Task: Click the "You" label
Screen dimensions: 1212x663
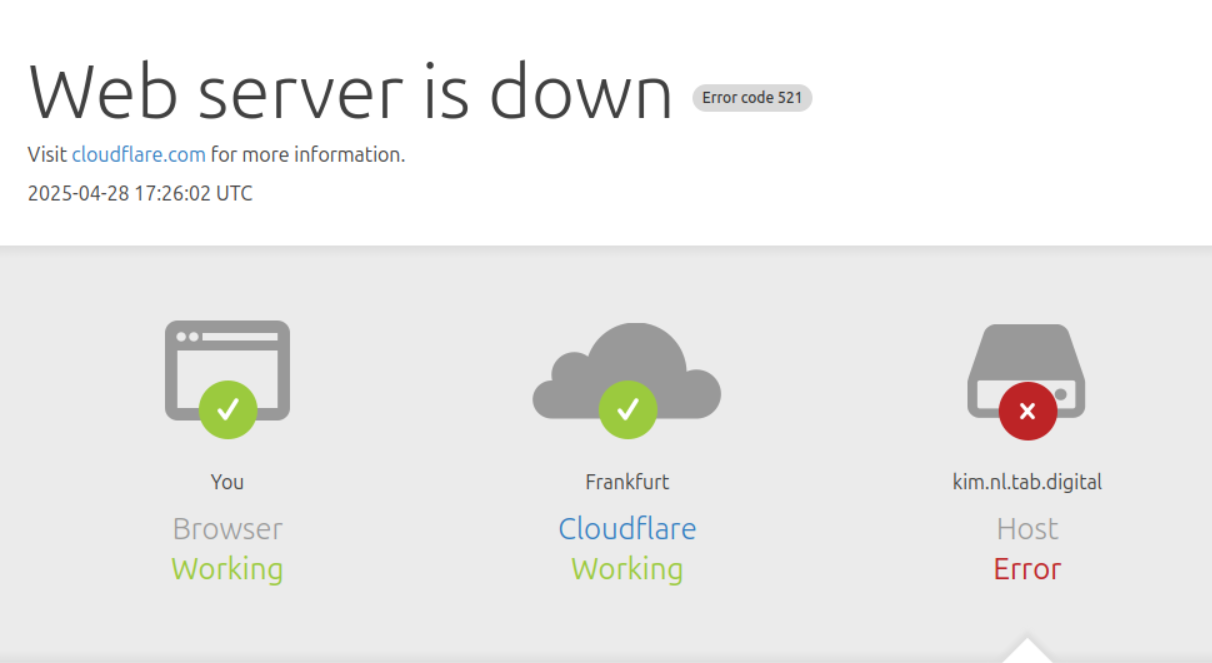Action: point(227,482)
